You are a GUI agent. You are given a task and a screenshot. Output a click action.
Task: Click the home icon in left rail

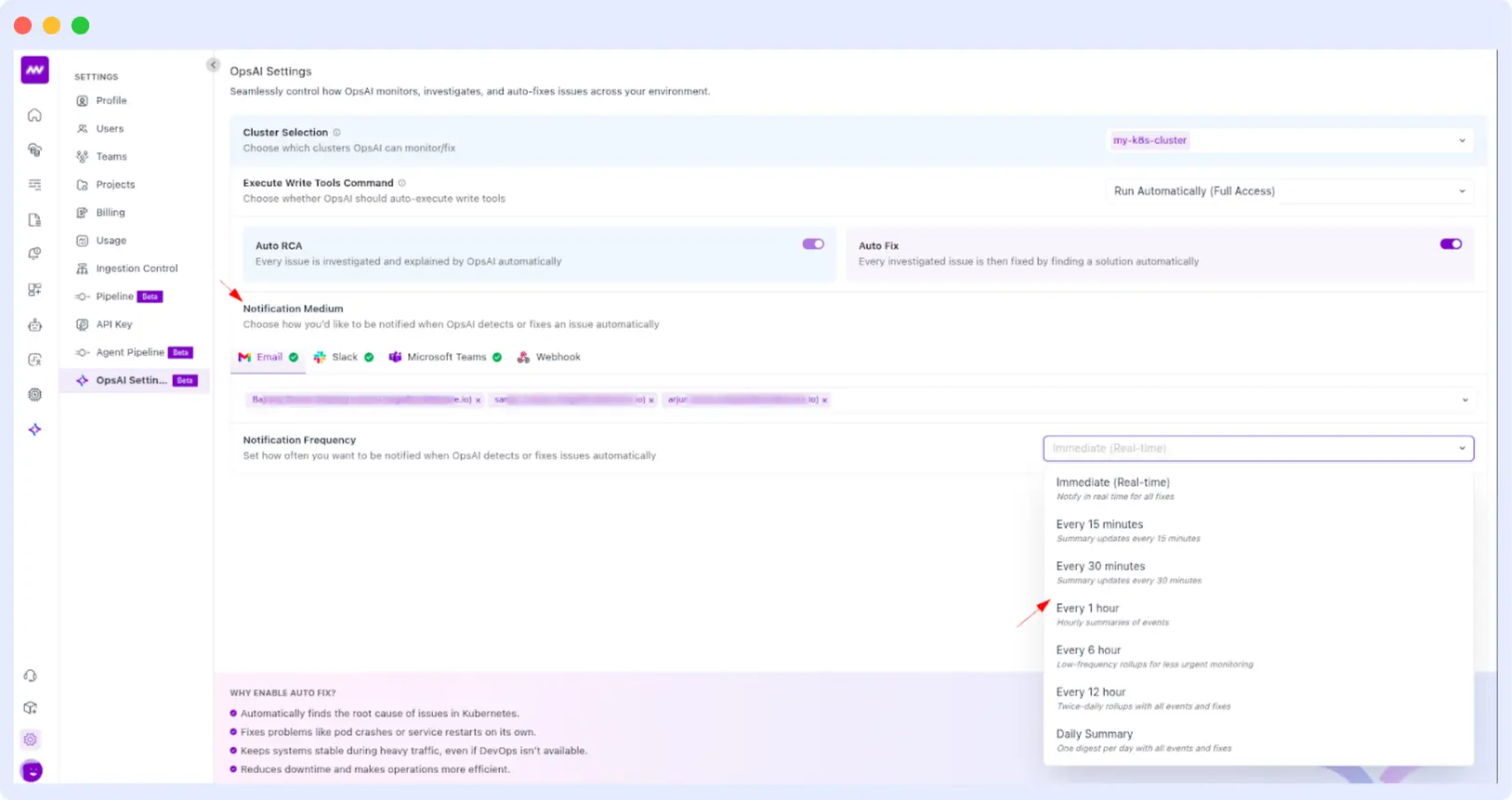click(x=34, y=115)
